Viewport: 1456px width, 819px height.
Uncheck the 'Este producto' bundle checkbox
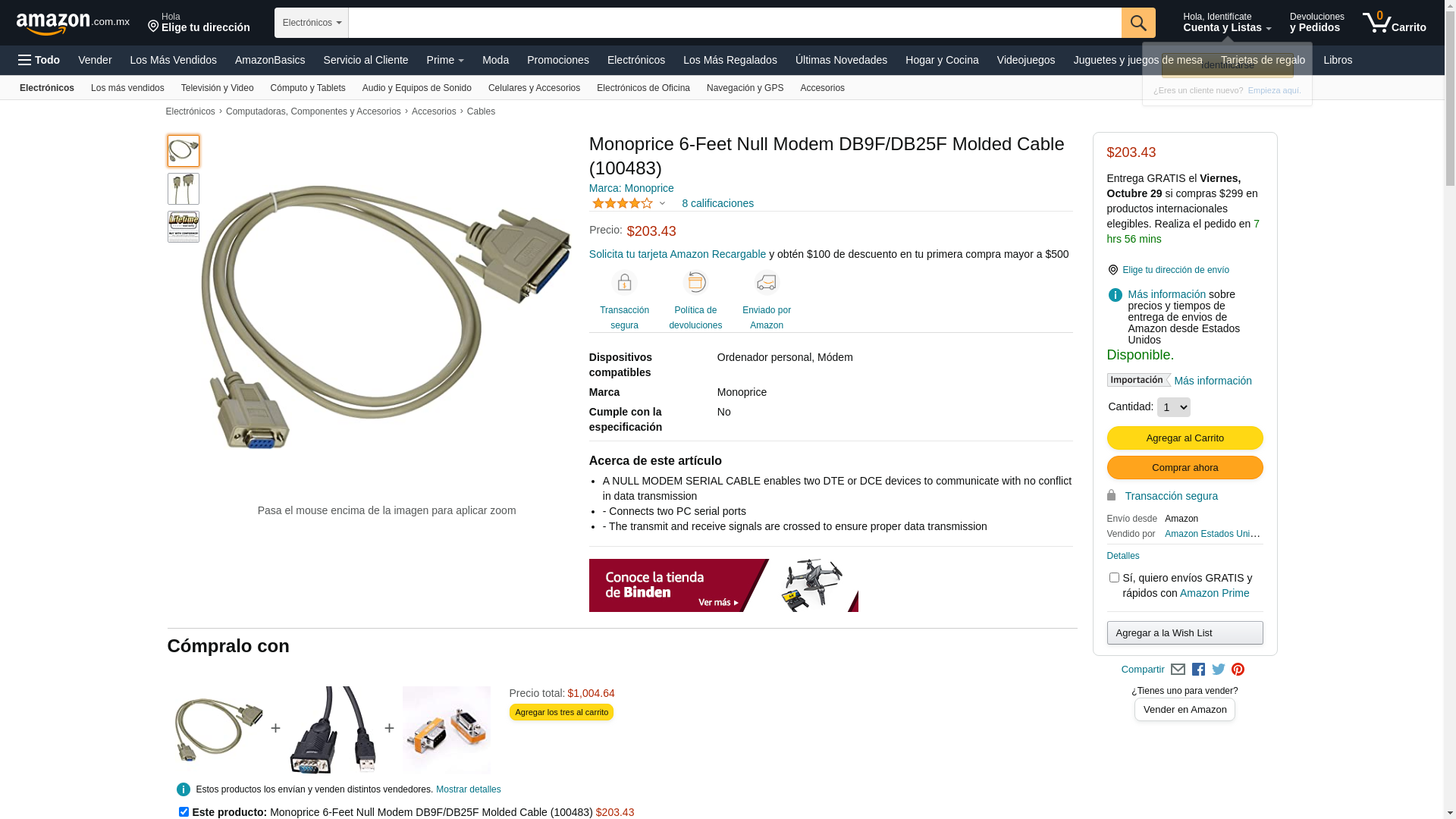click(x=184, y=811)
